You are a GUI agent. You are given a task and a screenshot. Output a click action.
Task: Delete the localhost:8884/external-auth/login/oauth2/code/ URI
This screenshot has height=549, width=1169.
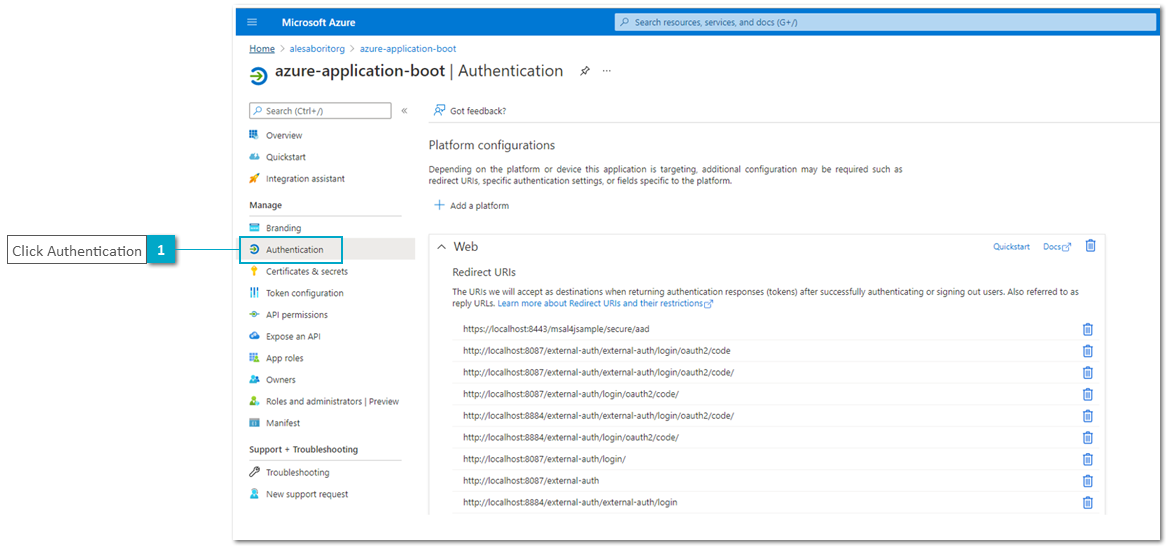click(1087, 437)
